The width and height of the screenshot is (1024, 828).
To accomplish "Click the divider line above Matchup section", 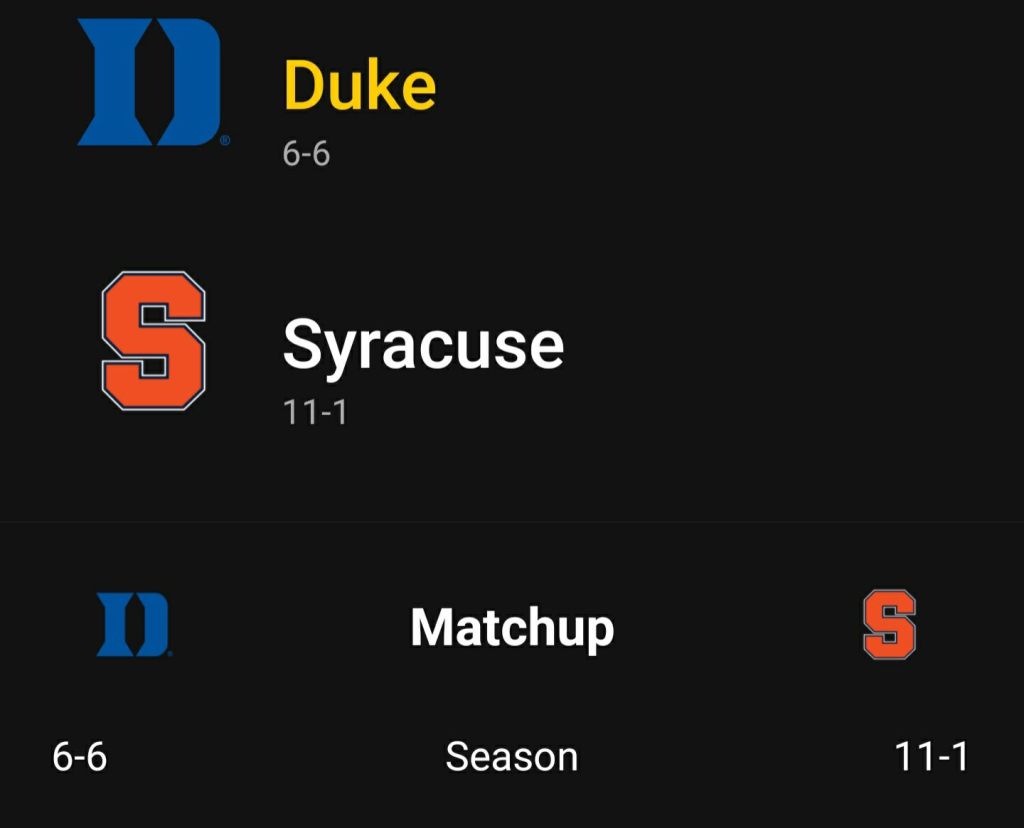I will coord(512,522).
